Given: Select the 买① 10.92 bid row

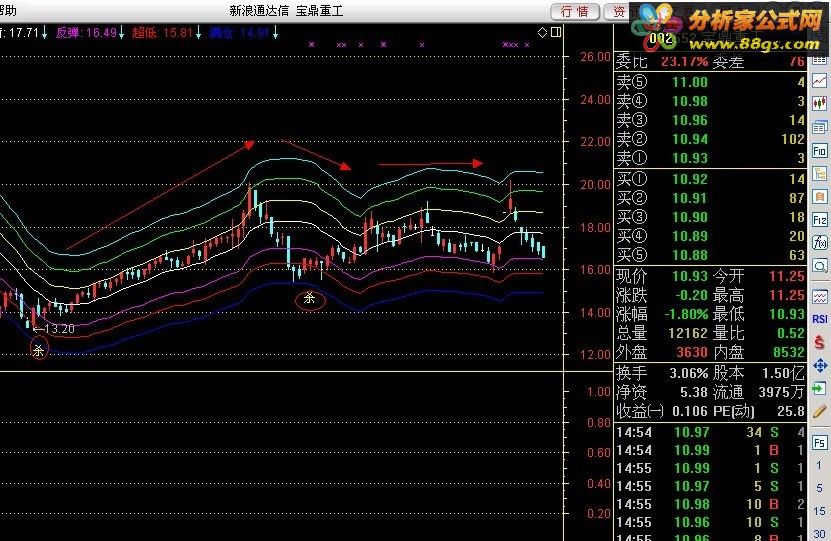Looking at the screenshot, I should [x=710, y=179].
